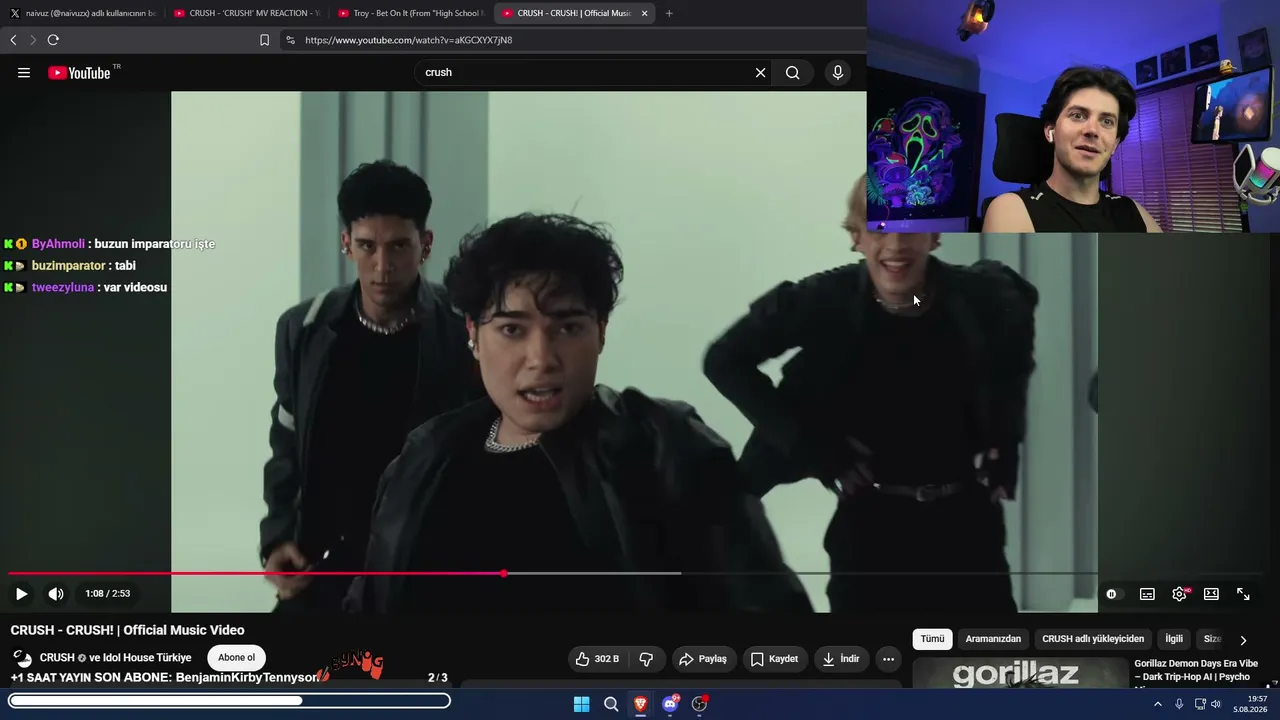The image size is (1280, 720).
Task: Click the system tray microphone icon
Action: pyautogui.click(x=1180, y=704)
